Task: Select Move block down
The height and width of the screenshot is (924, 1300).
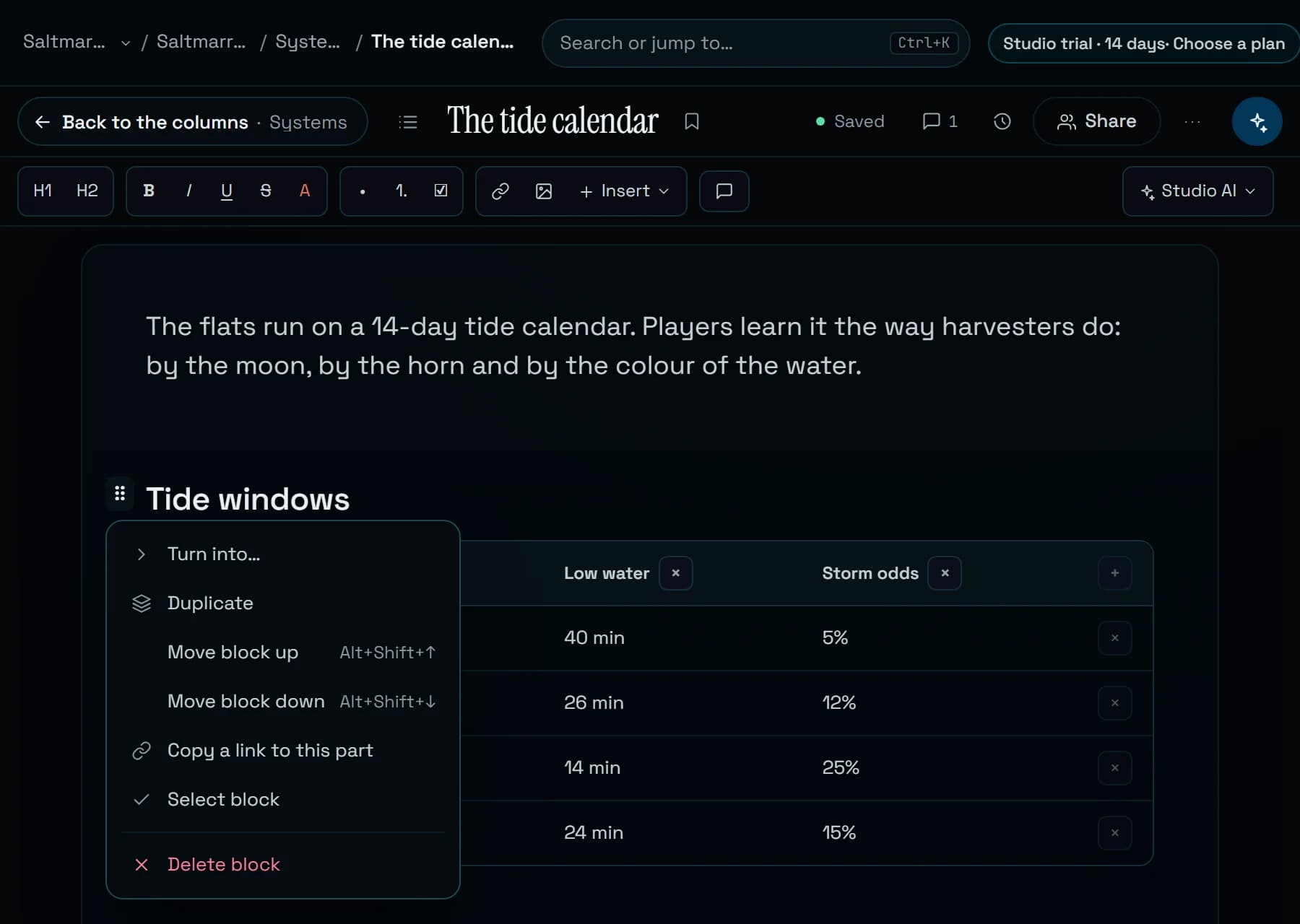Action: pyautogui.click(x=283, y=701)
